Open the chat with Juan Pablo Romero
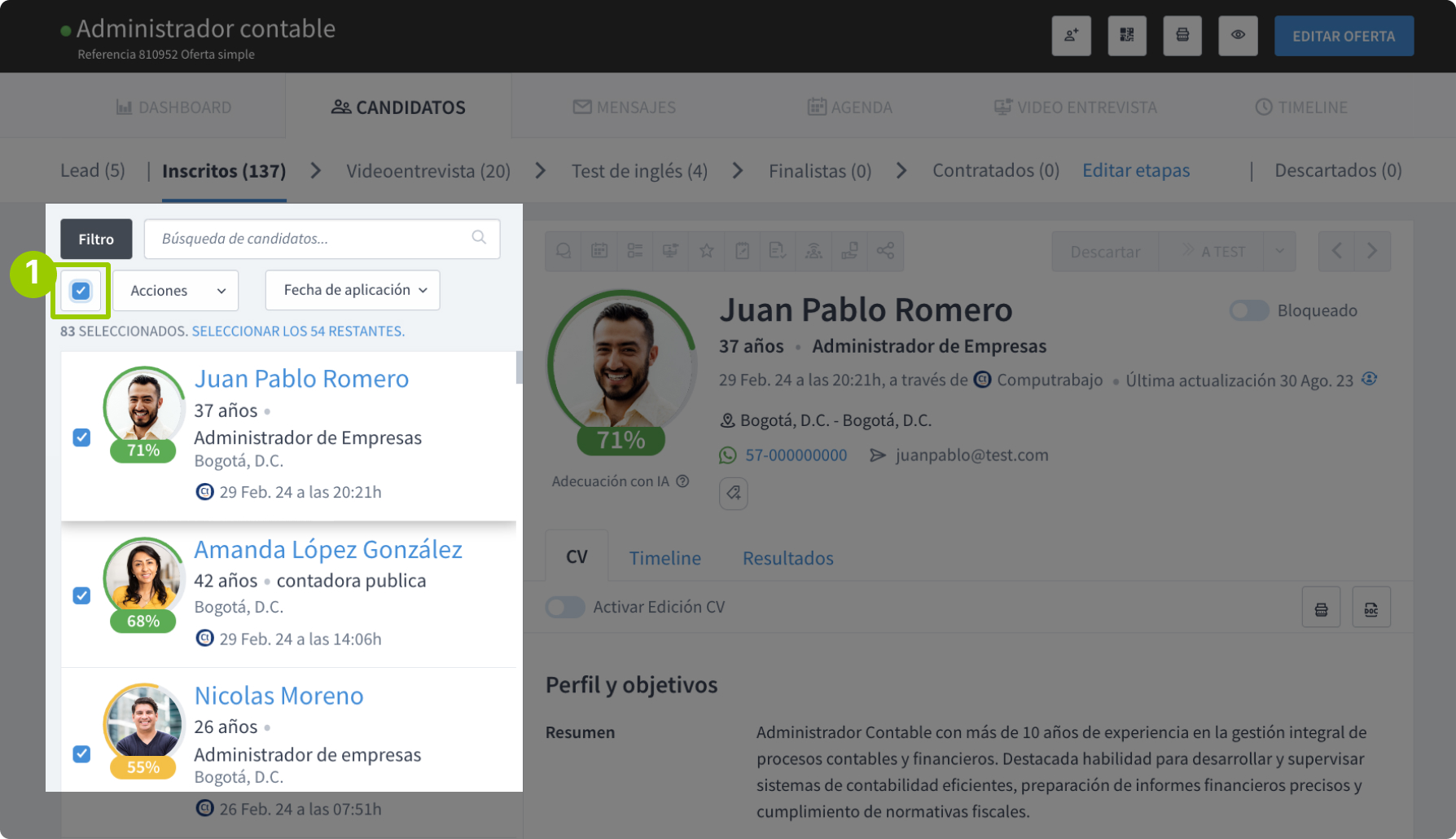 [563, 251]
